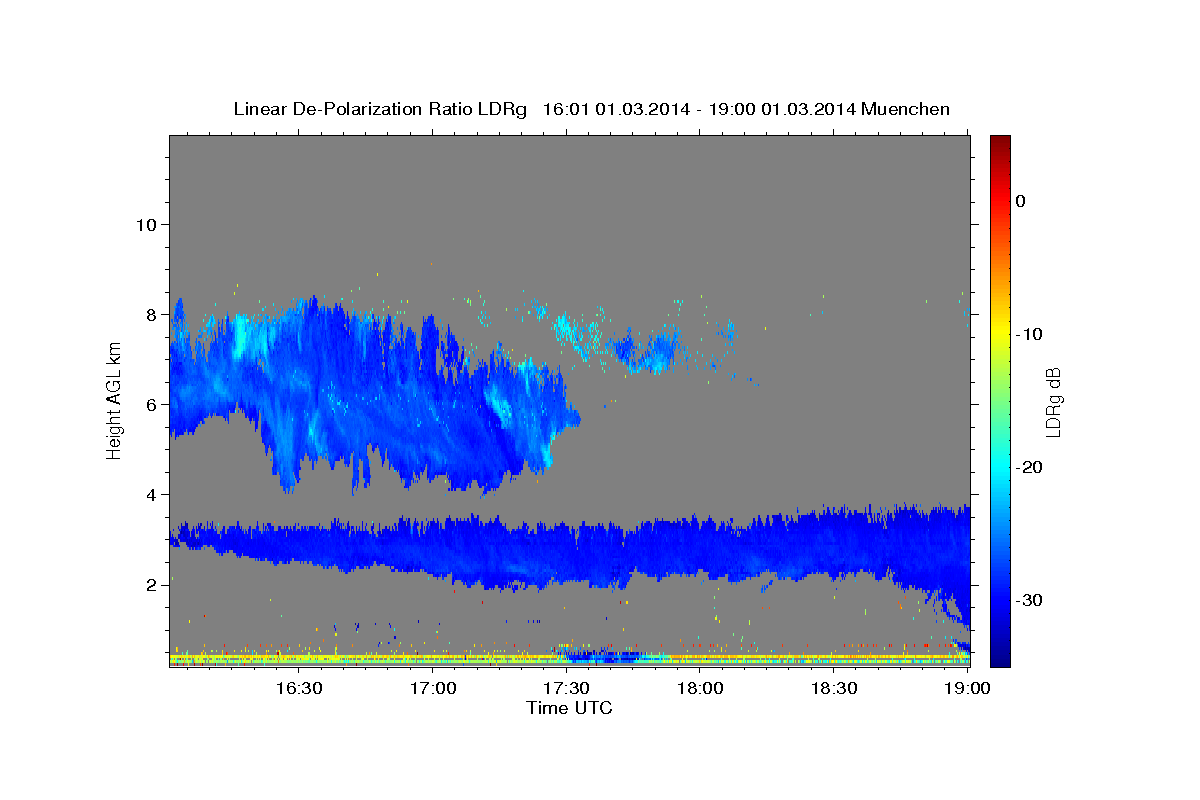The height and width of the screenshot is (800, 1200).
Task: Click the 17:00 time tick label
Action: tap(432, 689)
